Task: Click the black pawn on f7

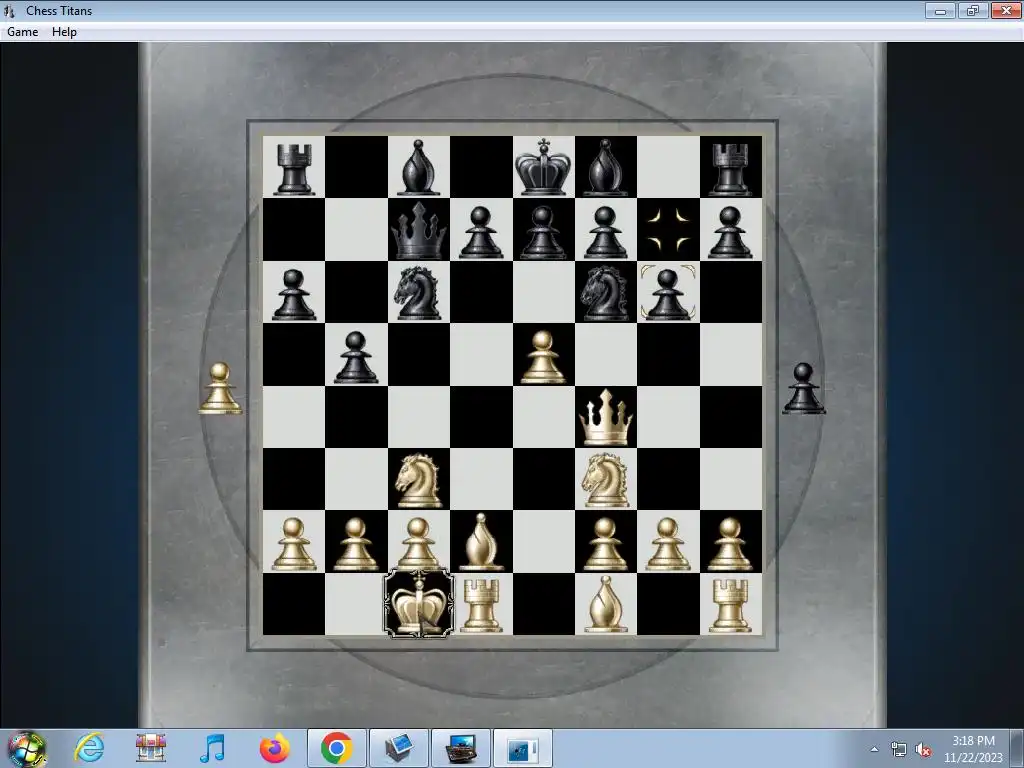Action: coord(606,231)
